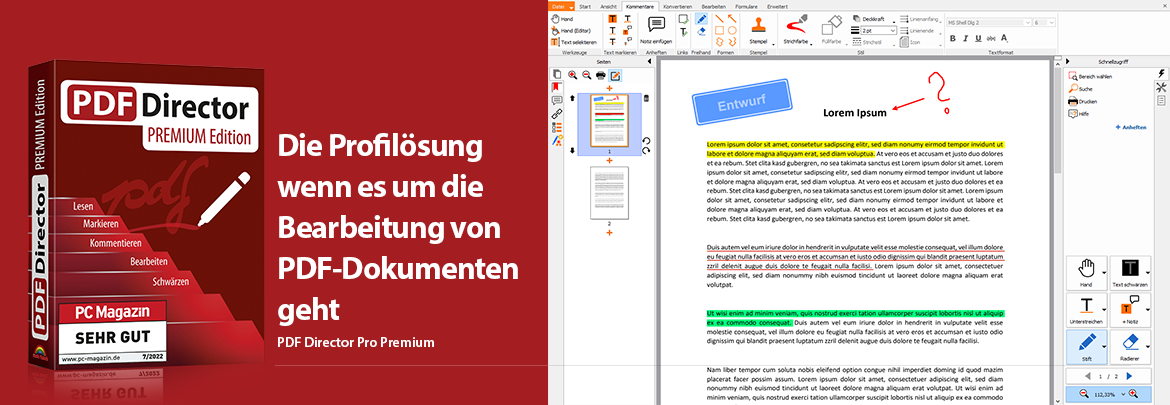Select the freehand eraser in the ribbon
Screen dimensions: 1170x405
click(701, 32)
